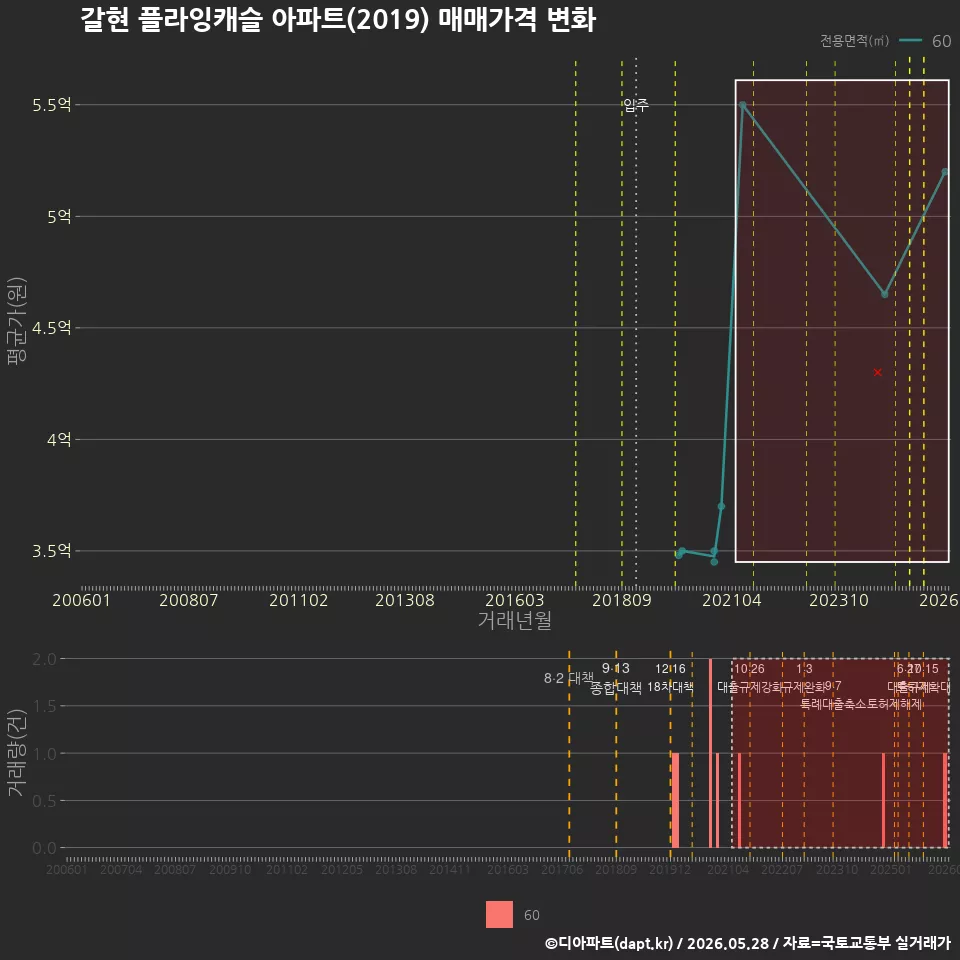Click the 0.5 volume axis label
The height and width of the screenshot is (960, 960).
[44, 801]
